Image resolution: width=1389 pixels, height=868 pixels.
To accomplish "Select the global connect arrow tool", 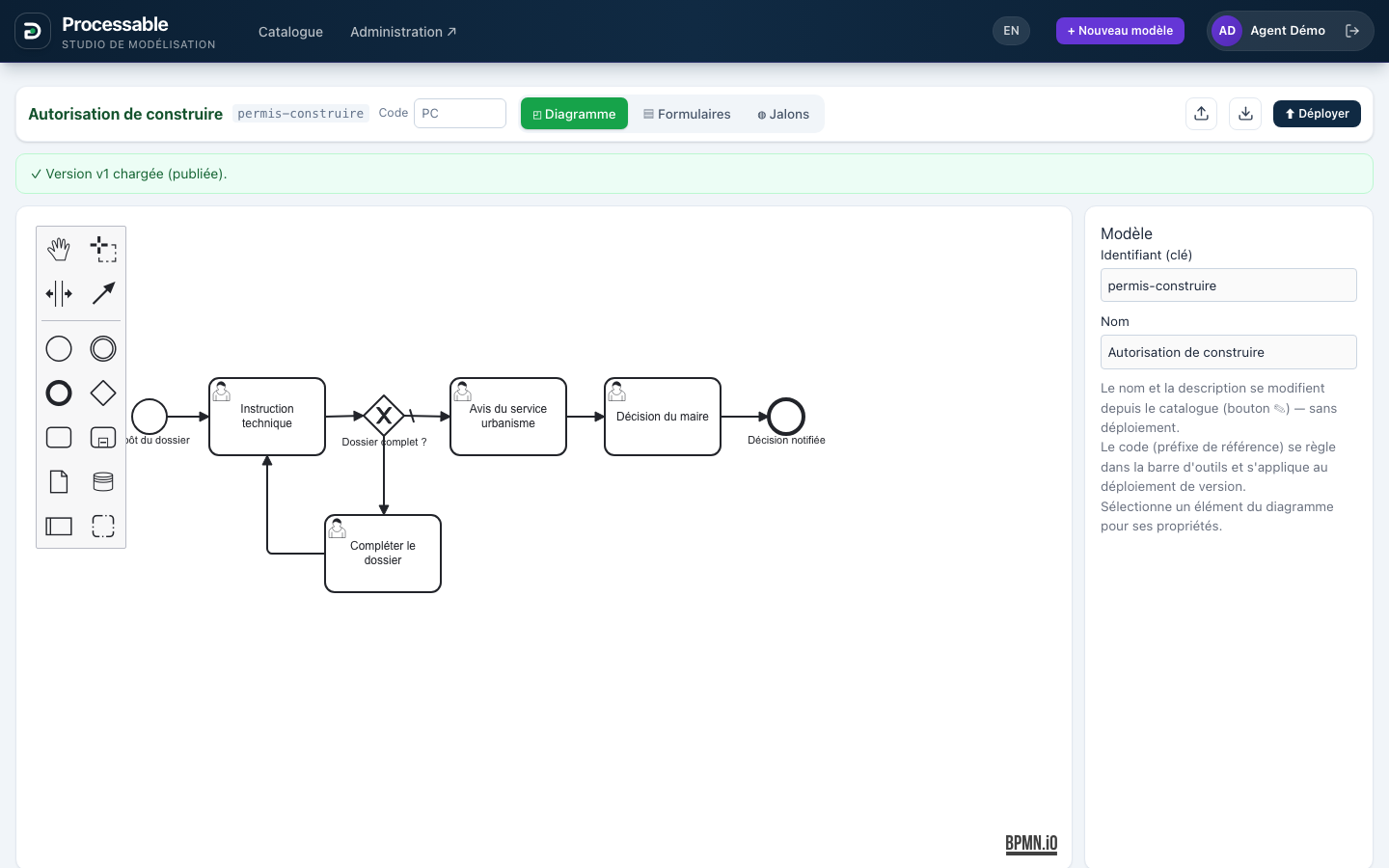I will tap(103, 293).
